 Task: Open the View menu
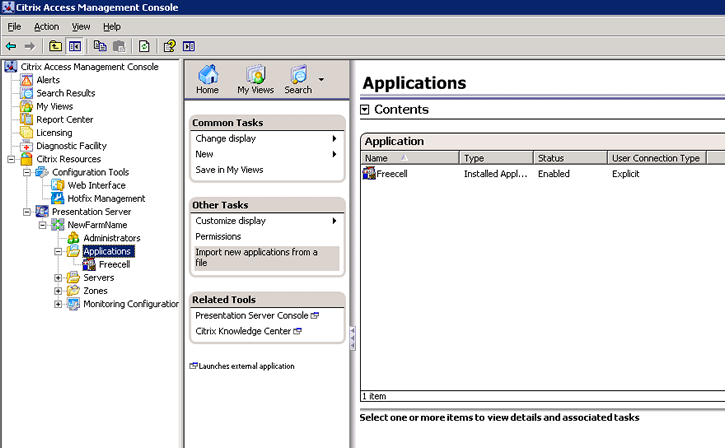click(x=81, y=27)
